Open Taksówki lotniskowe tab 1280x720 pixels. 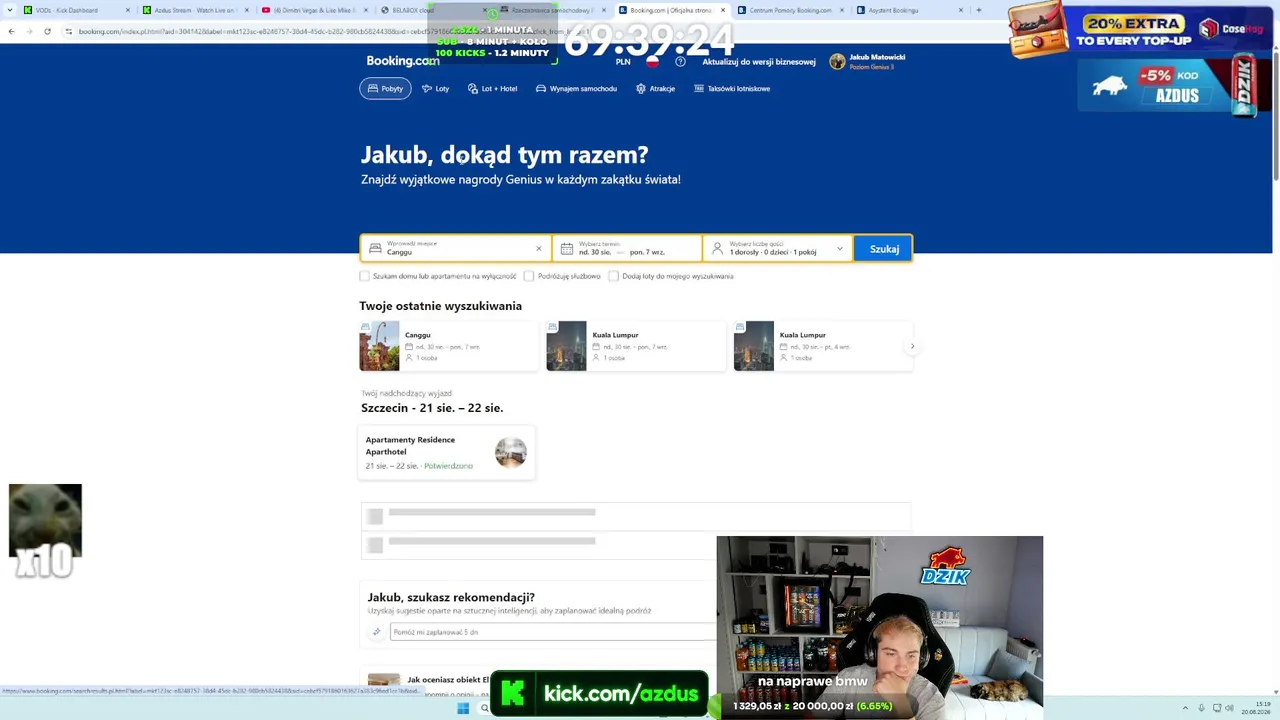point(732,88)
